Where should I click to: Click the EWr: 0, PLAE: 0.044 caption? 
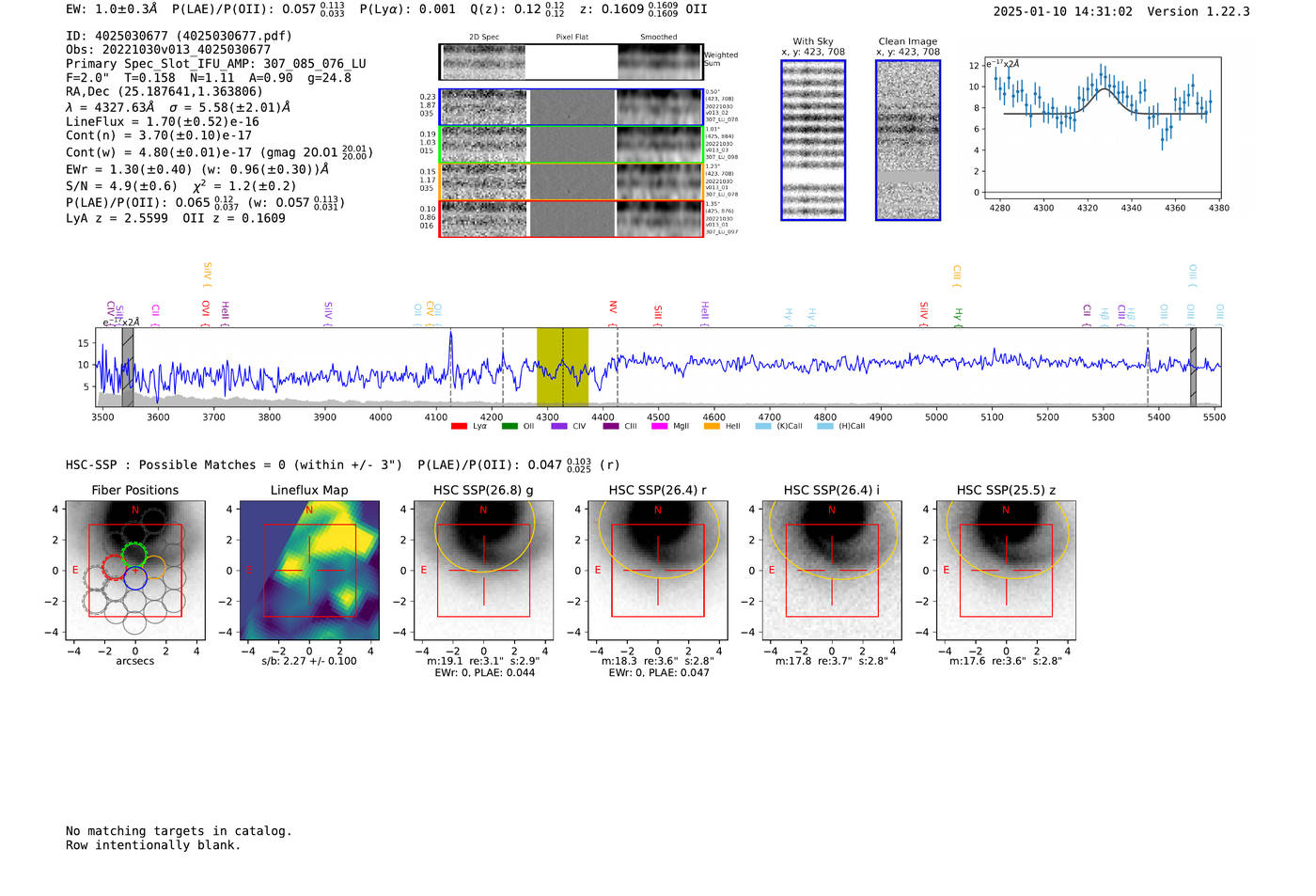484,673
